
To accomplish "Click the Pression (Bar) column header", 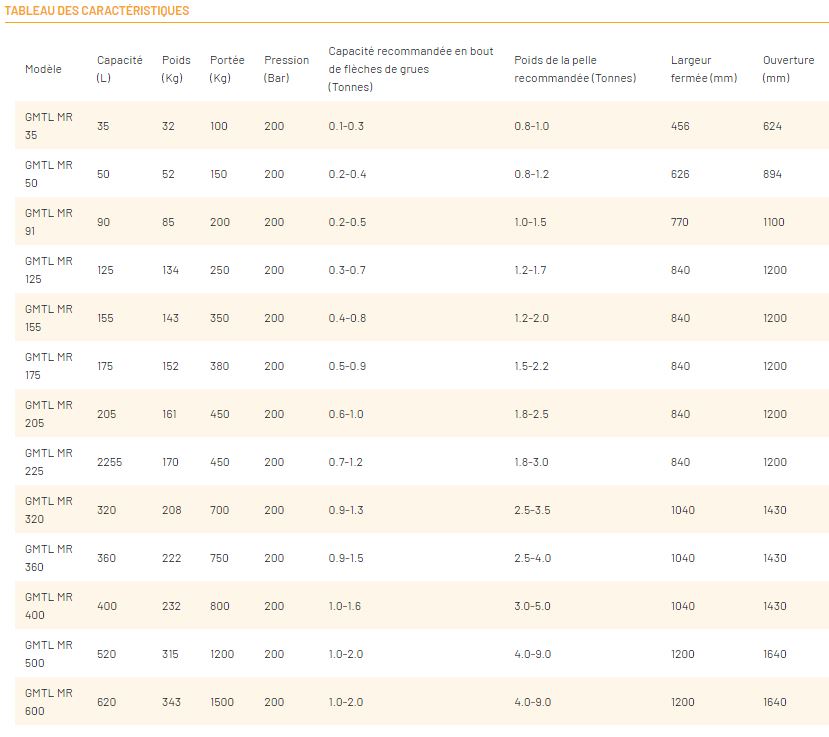I will point(286,69).
